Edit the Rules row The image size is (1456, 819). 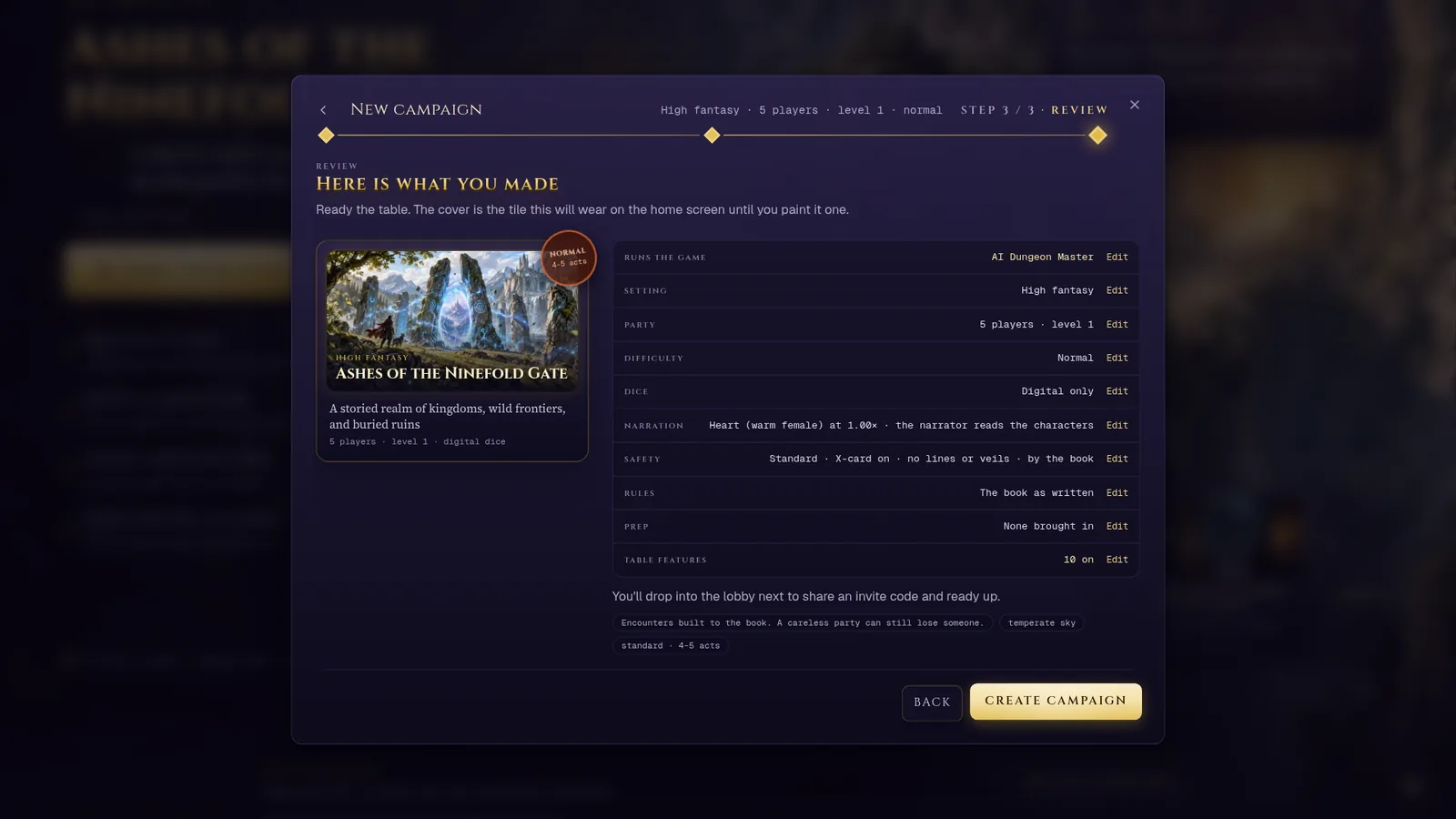(x=1117, y=493)
